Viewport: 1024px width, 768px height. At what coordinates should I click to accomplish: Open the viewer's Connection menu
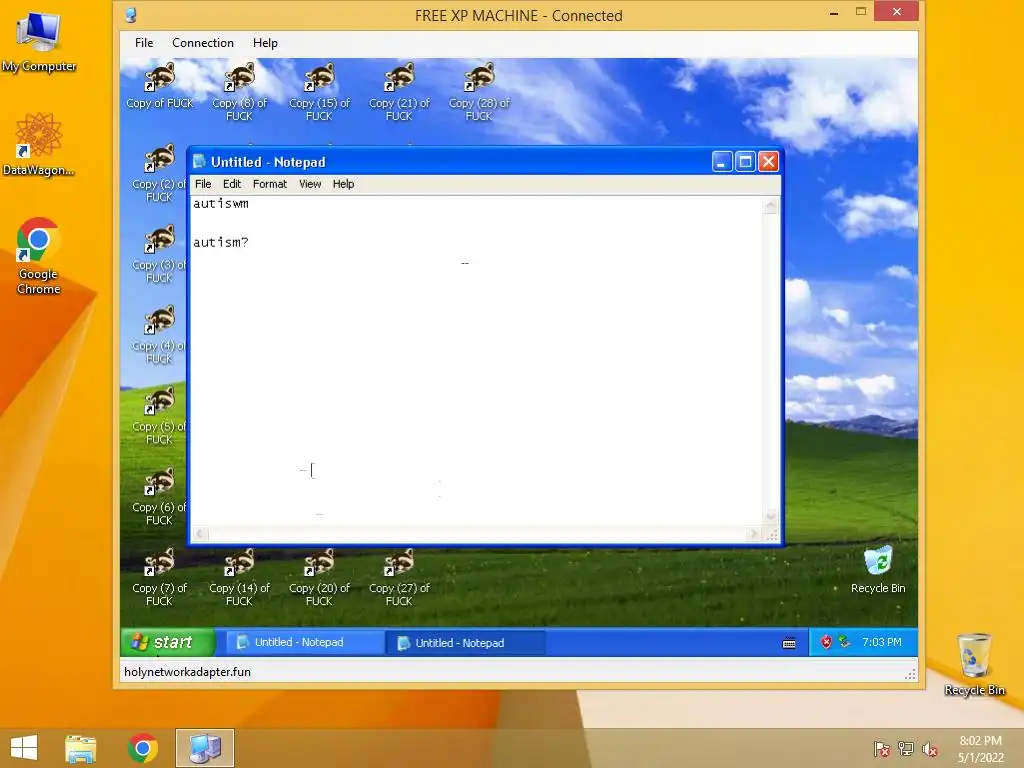click(x=203, y=43)
